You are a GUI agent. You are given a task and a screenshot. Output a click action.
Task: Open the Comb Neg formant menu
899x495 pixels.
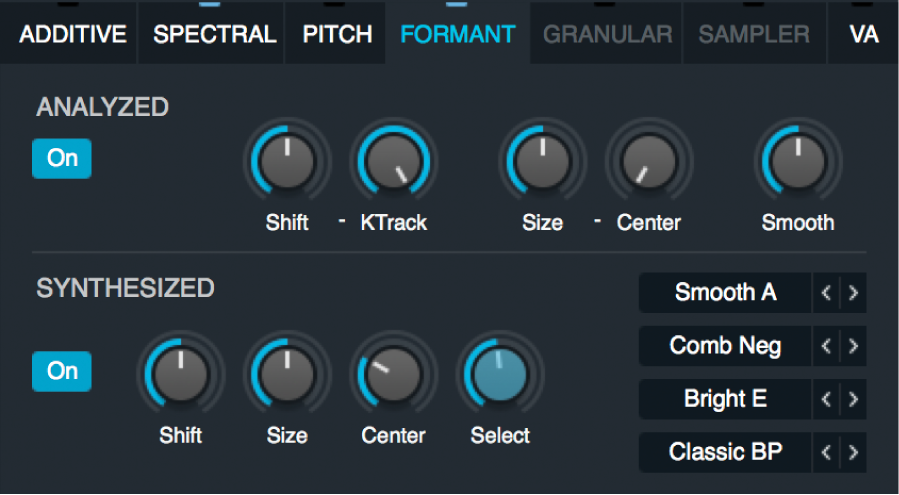[x=725, y=347]
